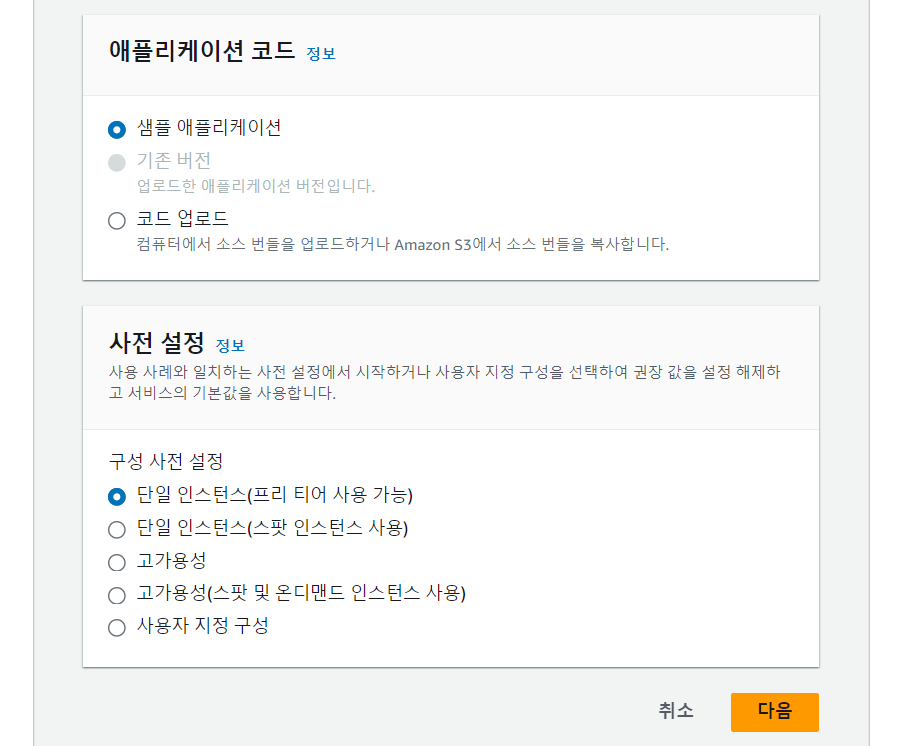Image resolution: width=913 pixels, height=746 pixels.
Task: Select the 사용자 지정 구성 radio button
Action: tap(117, 628)
